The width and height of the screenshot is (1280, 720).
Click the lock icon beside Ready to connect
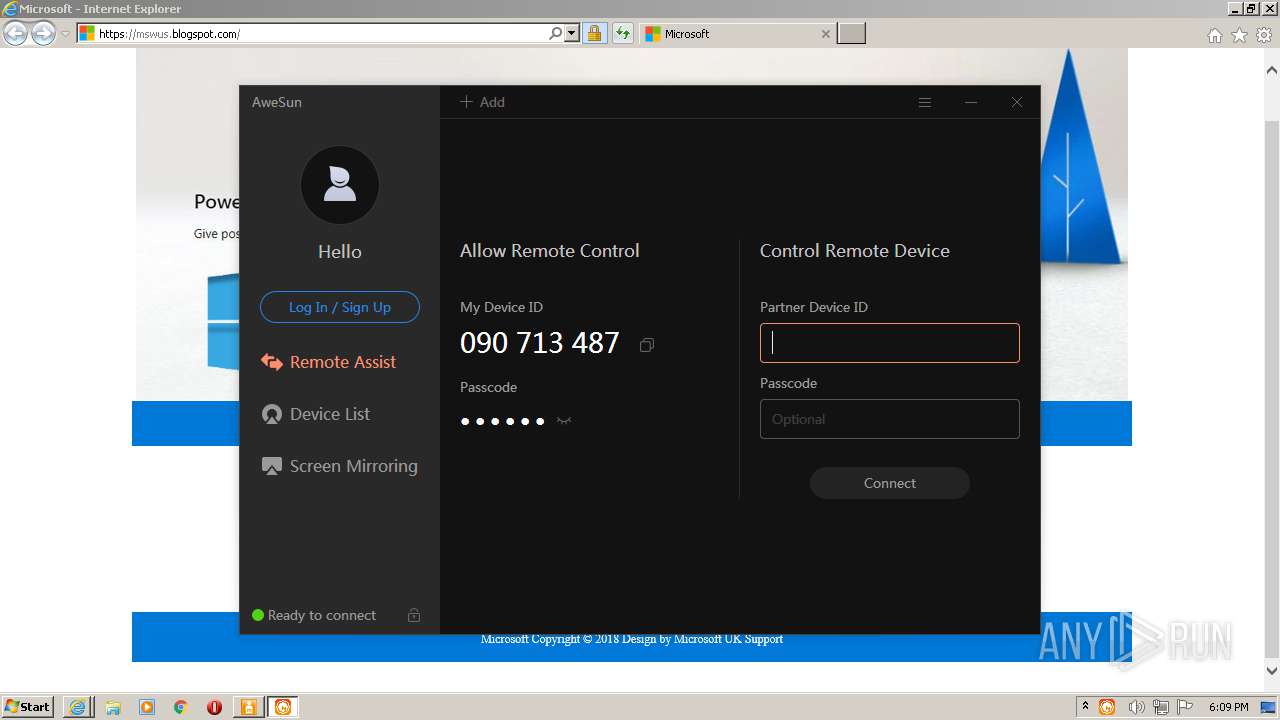[x=414, y=615]
